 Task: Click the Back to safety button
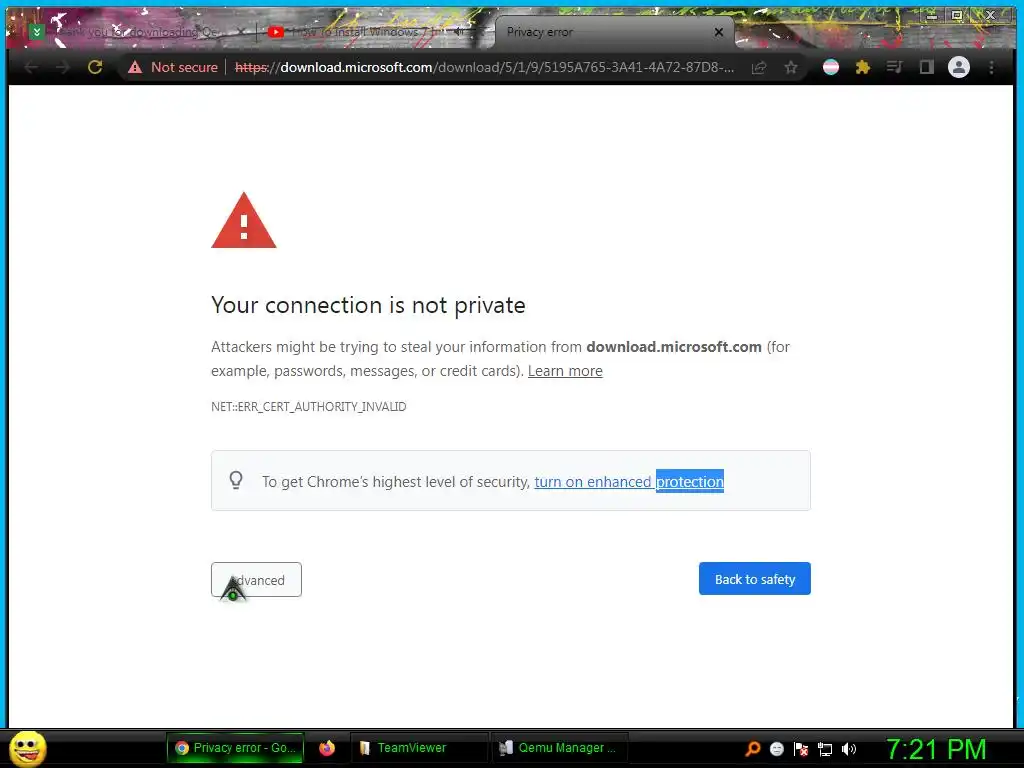pyautogui.click(x=755, y=579)
